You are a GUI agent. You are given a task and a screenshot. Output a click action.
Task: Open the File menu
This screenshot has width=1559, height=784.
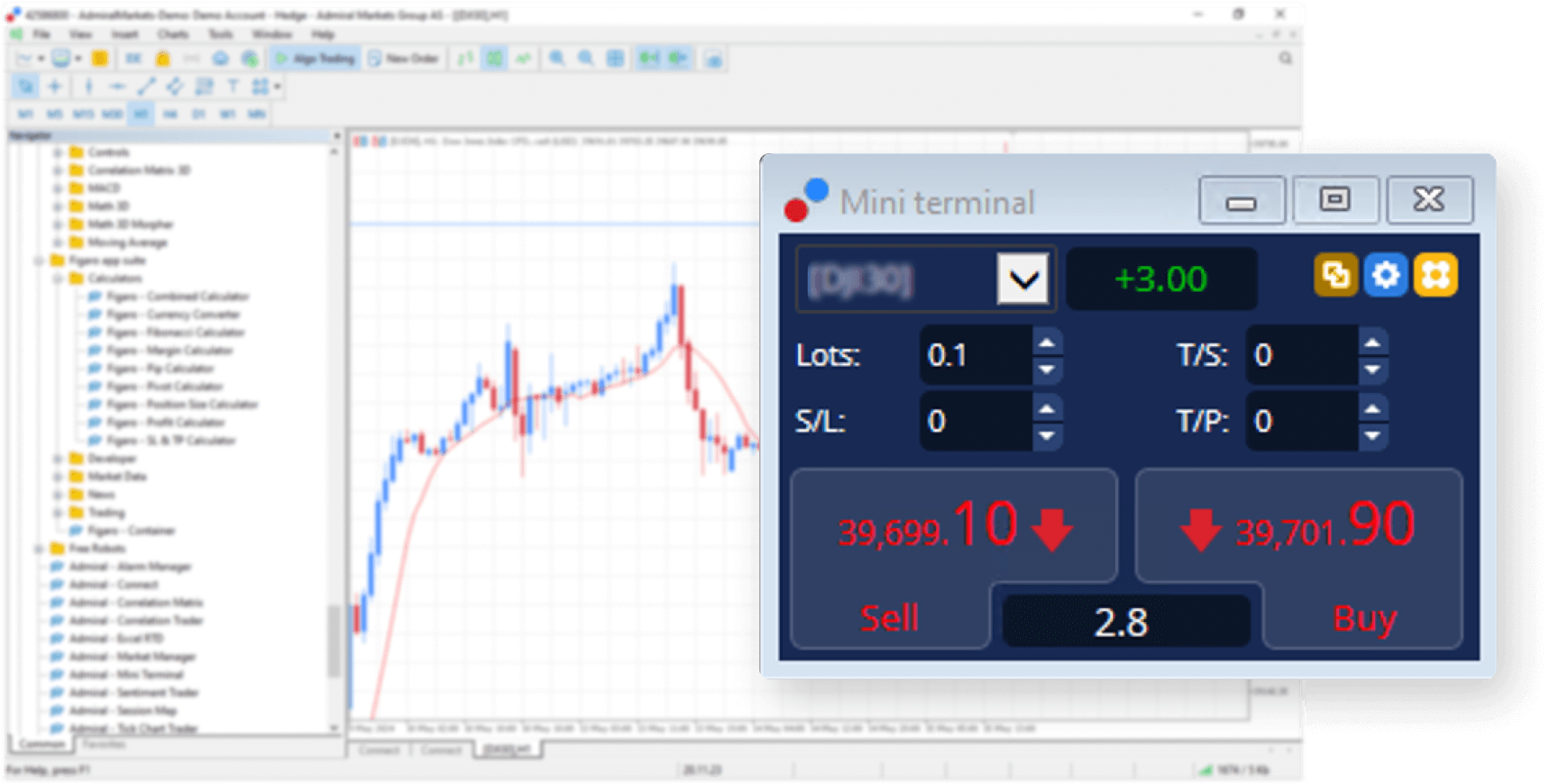click(41, 34)
